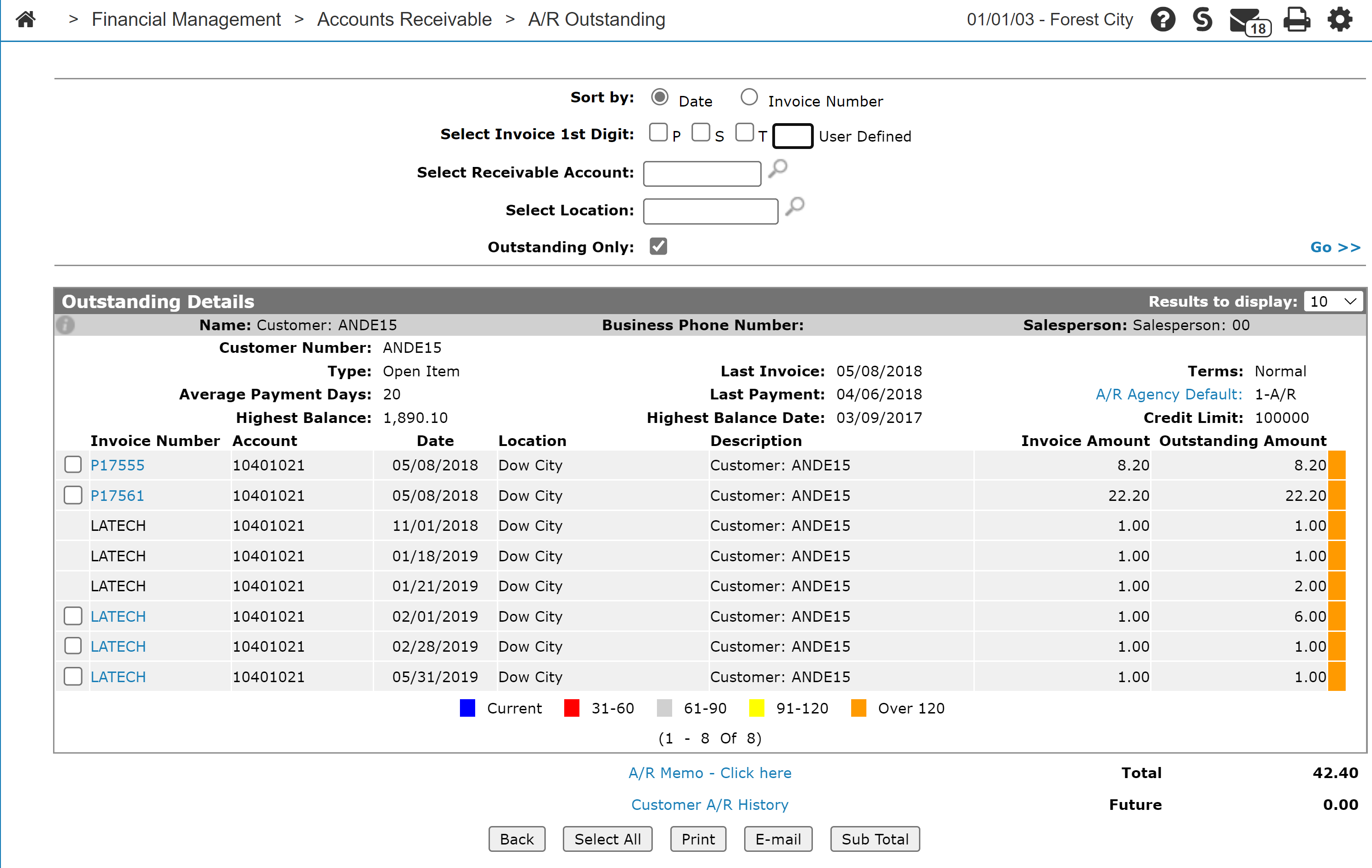
Task: Click the Outstanding Amount column header
Action: 1243,441
